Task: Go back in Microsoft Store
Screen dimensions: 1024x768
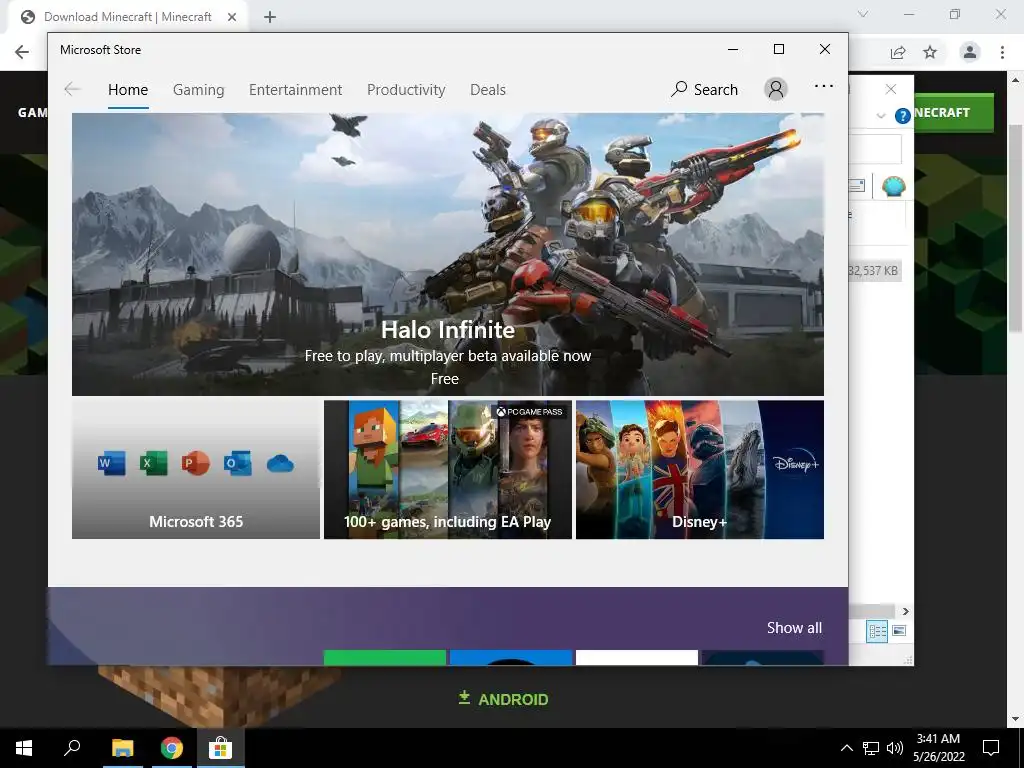Action: click(x=72, y=89)
